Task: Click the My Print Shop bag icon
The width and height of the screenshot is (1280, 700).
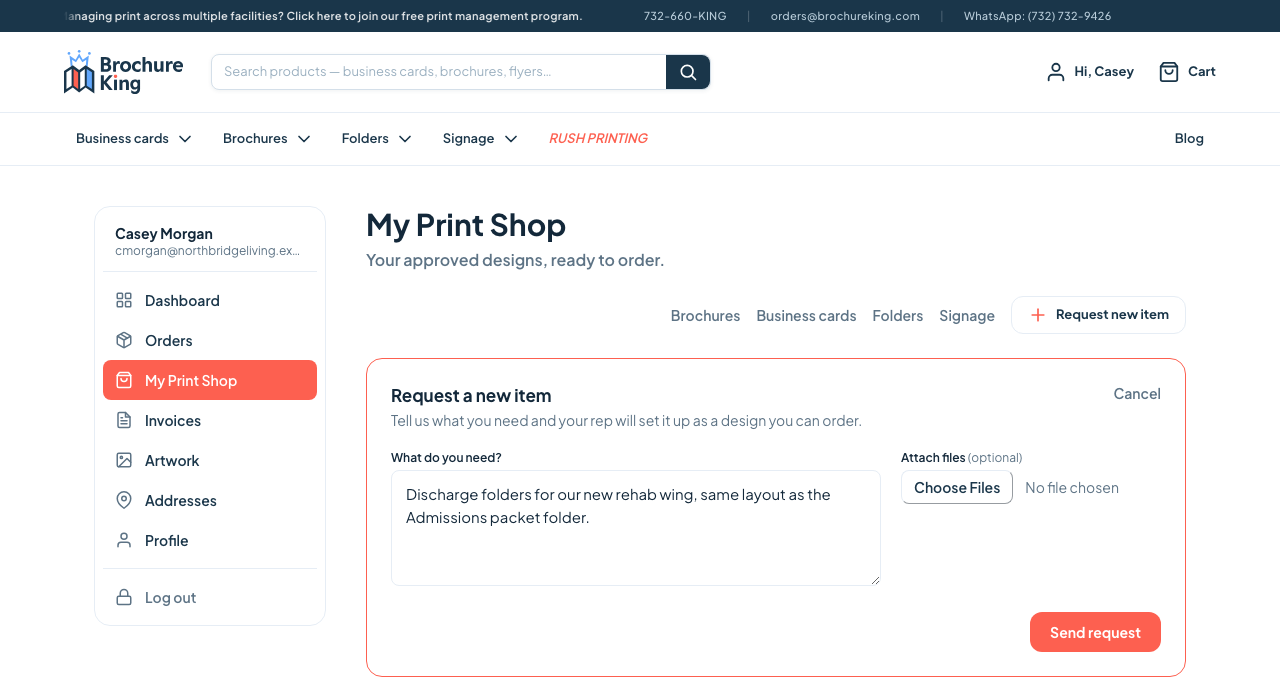Action: click(124, 380)
